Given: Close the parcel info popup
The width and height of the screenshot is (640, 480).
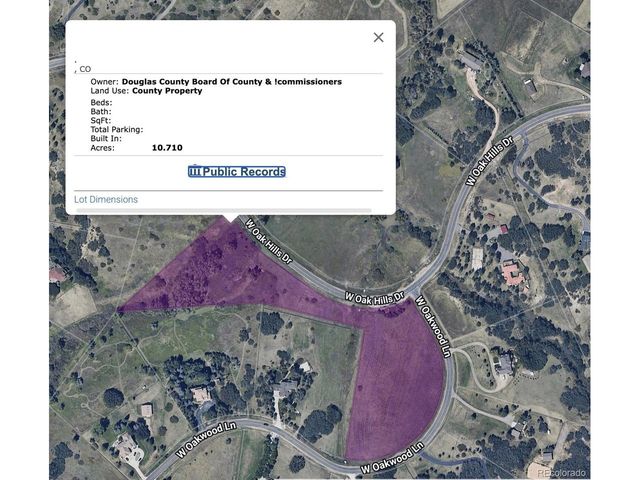Looking at the screenshot, I should [378, 38].
